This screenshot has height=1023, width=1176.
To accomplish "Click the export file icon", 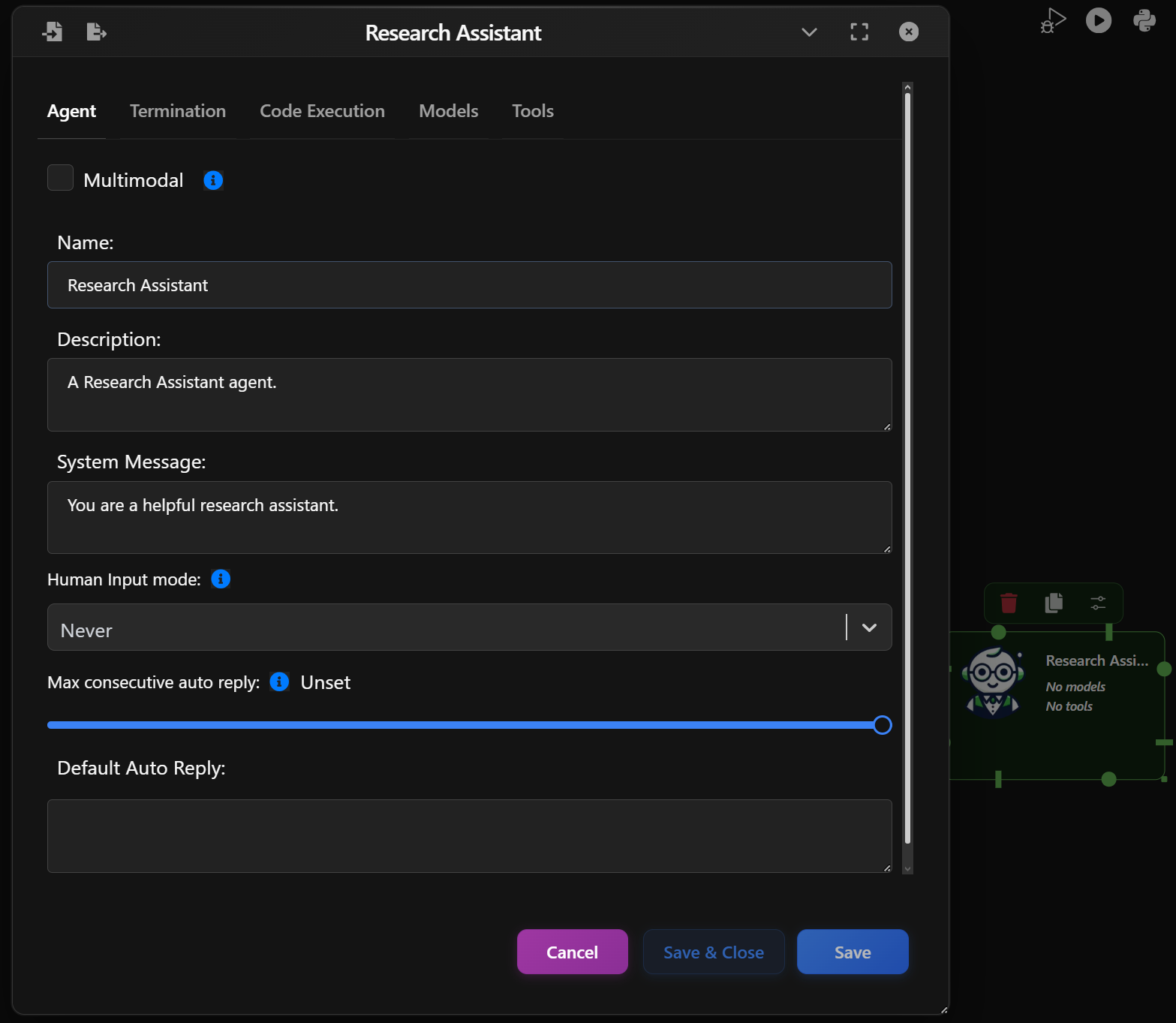I will 96,32.
